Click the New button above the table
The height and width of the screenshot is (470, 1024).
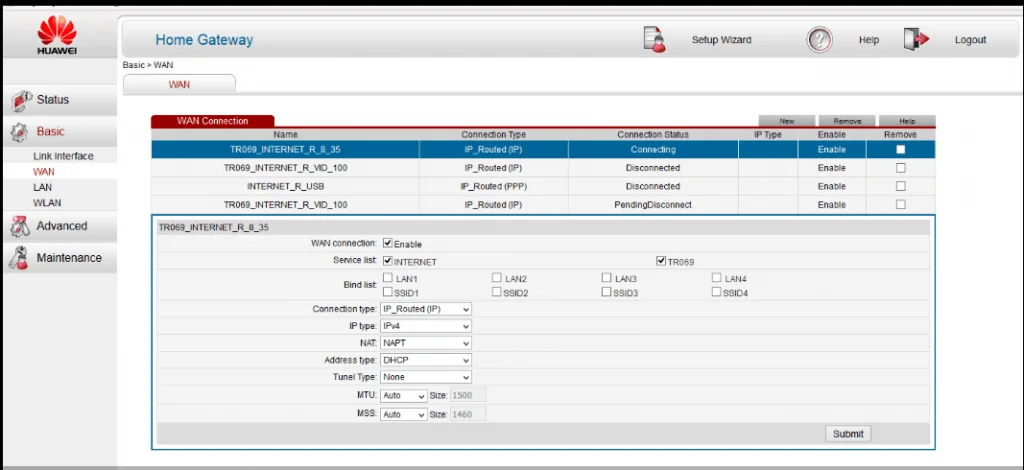coord(787,121)
